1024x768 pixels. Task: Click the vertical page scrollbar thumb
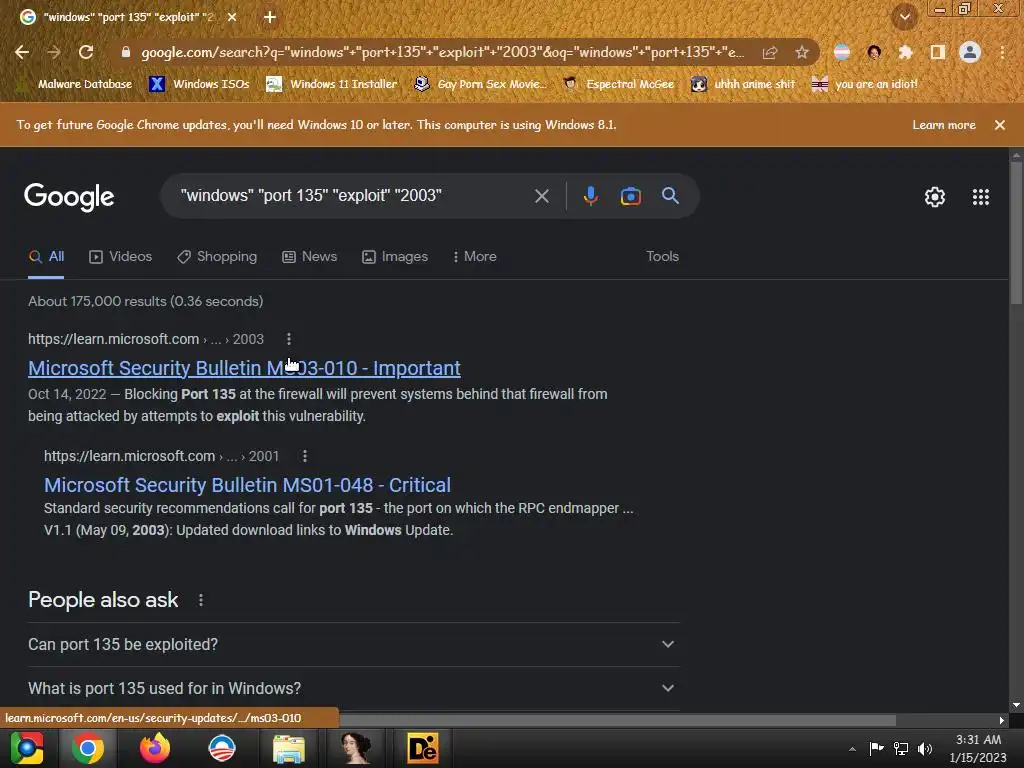[x=1016, y=232]
